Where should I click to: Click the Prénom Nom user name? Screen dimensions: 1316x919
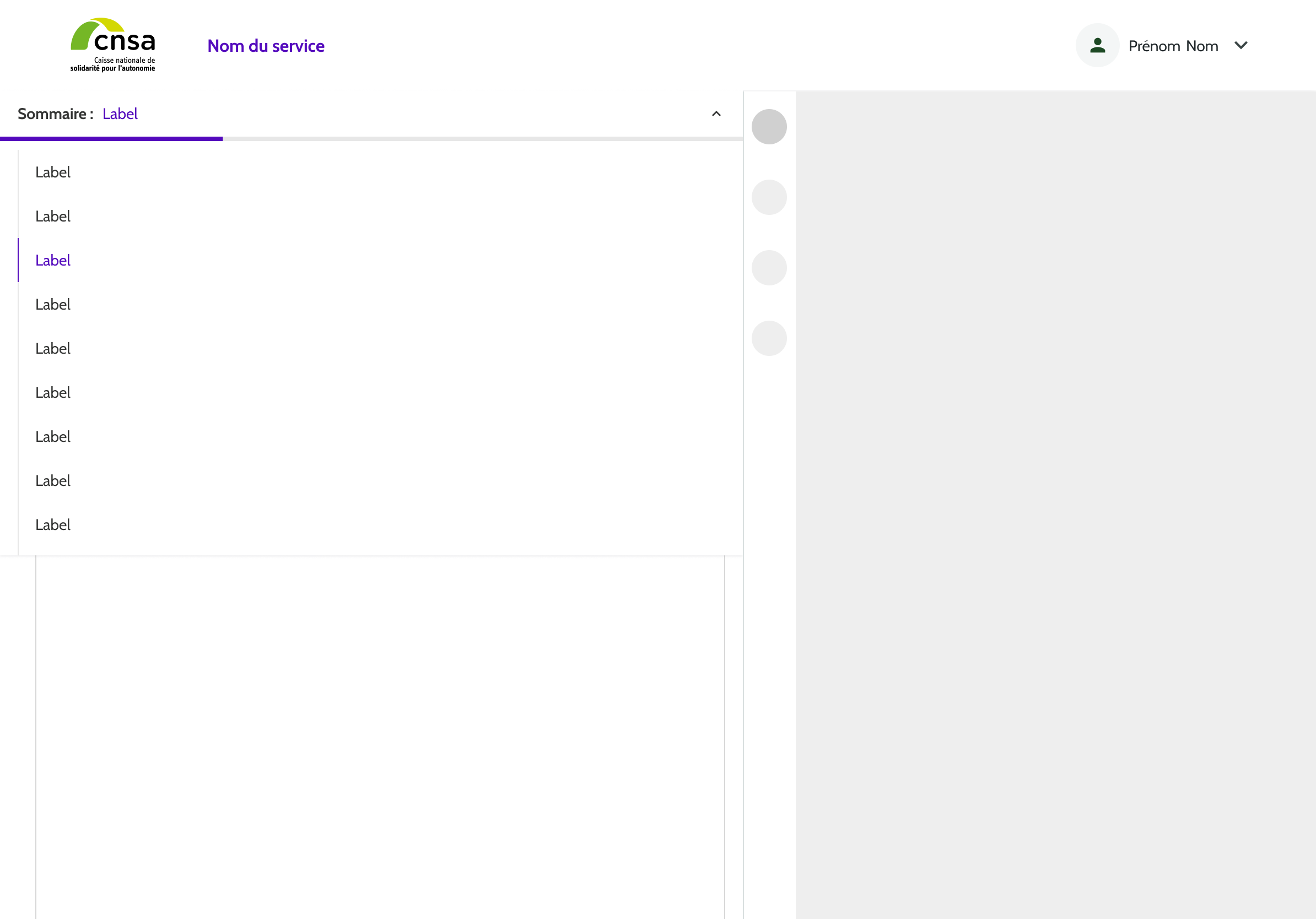coord(1173,46)
